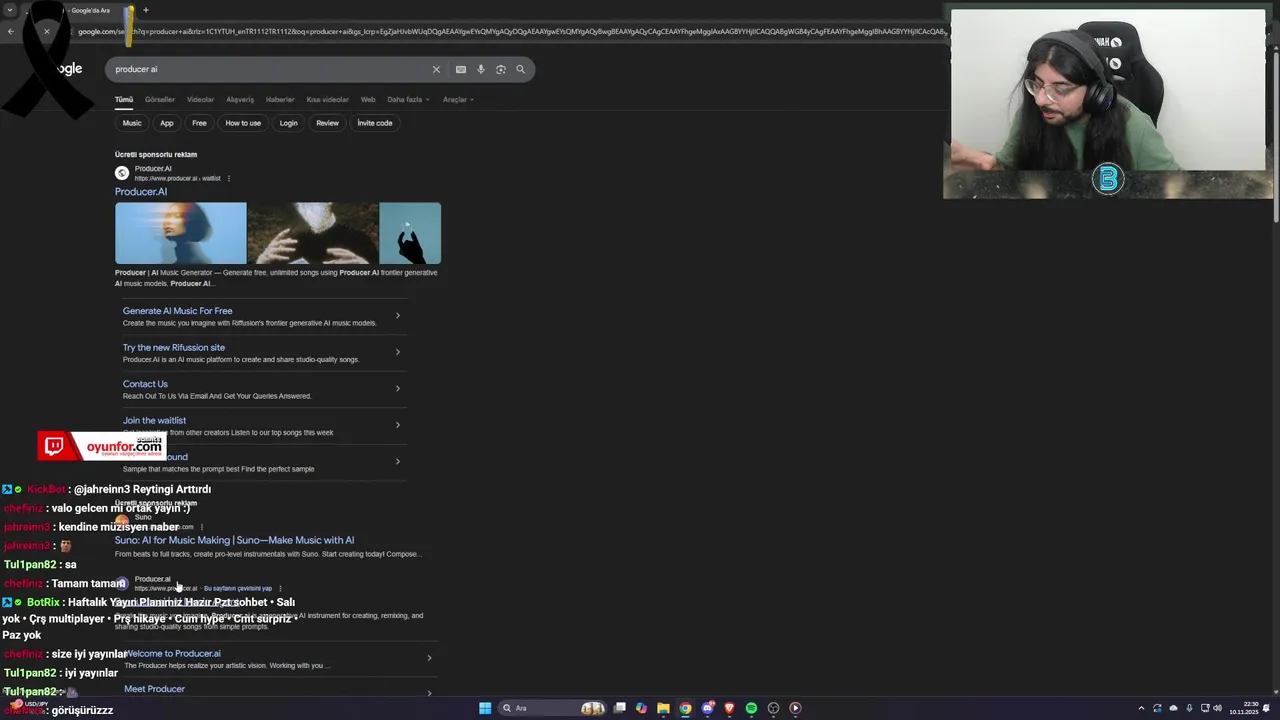
Task: Open Suno: AI for Music Making result
Action: click(x=234, y=540)
